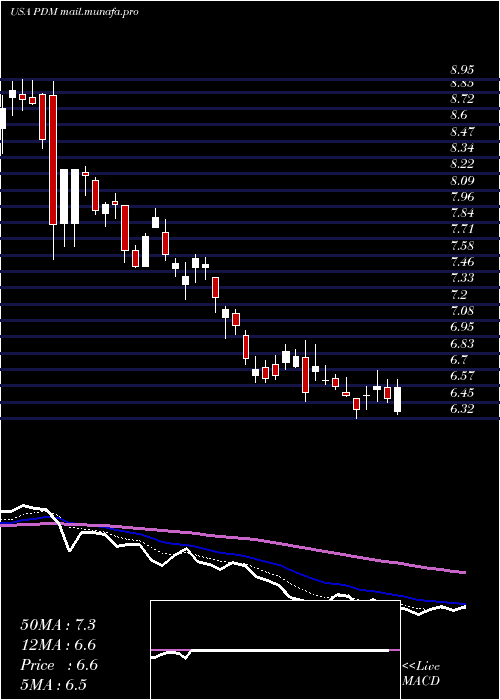The height and width of the screenshot is (700, 500).
Task: Click the 8.09 price axis label
Action: 462,181
